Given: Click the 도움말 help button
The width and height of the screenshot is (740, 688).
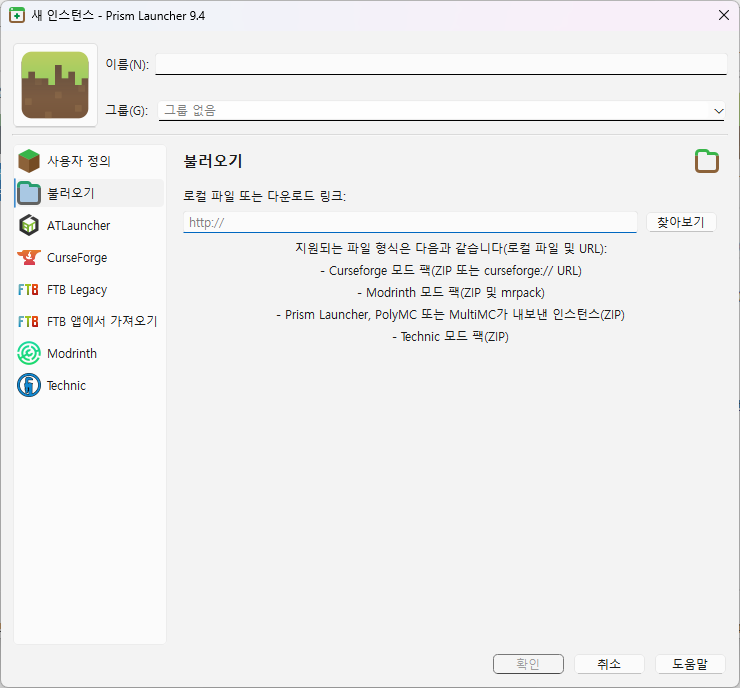Looking at the screenshot, I should coord(690,664).
